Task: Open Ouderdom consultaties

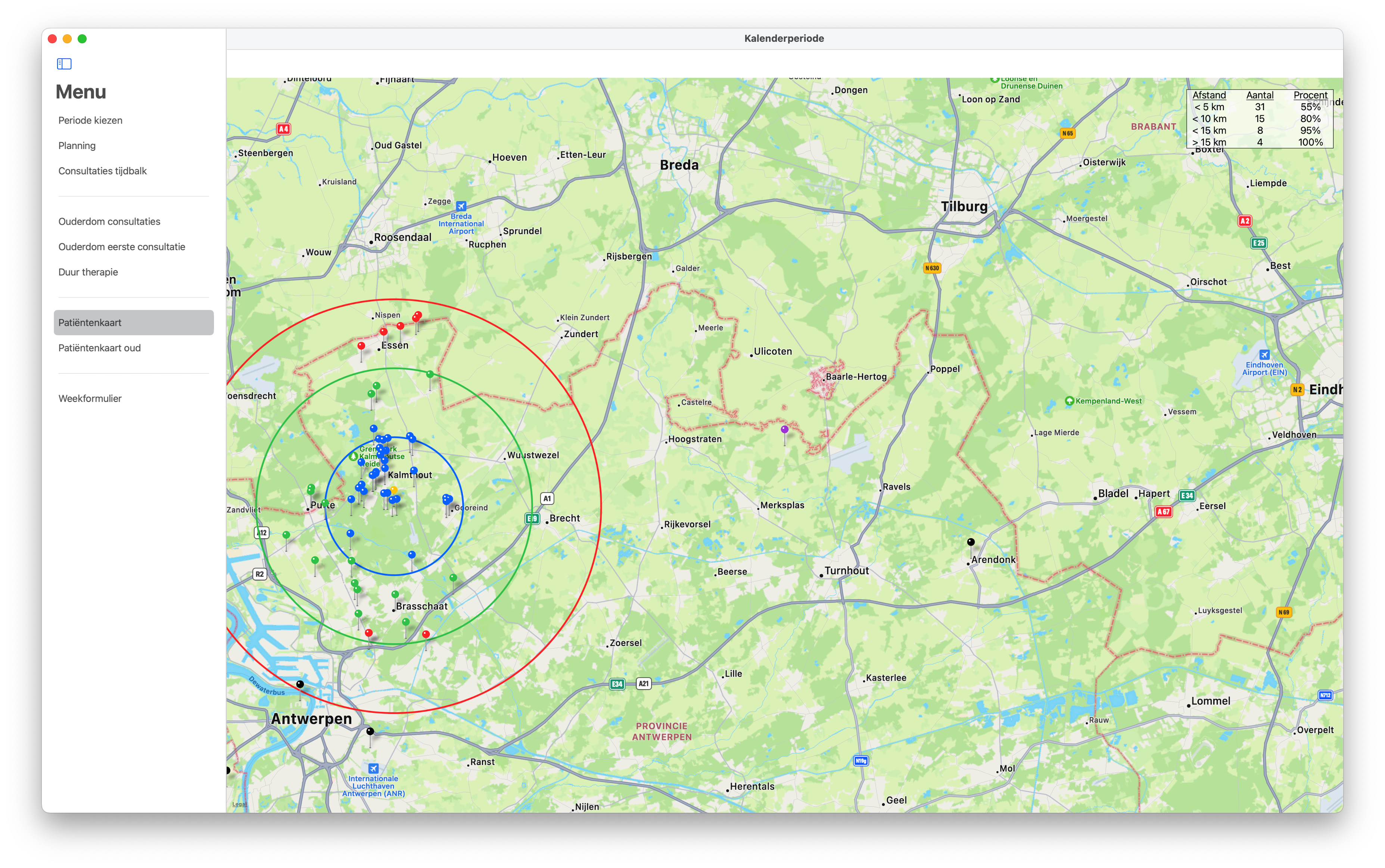Action: 109,221
